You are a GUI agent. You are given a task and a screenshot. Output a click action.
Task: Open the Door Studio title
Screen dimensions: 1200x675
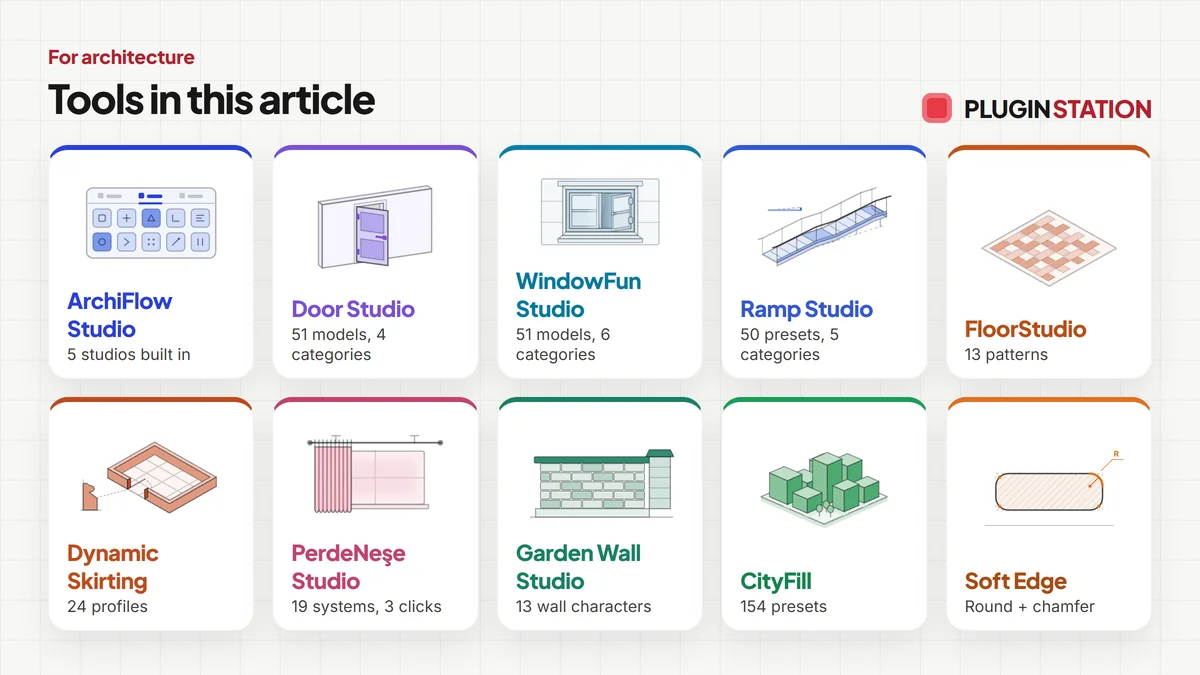point(353,309)
